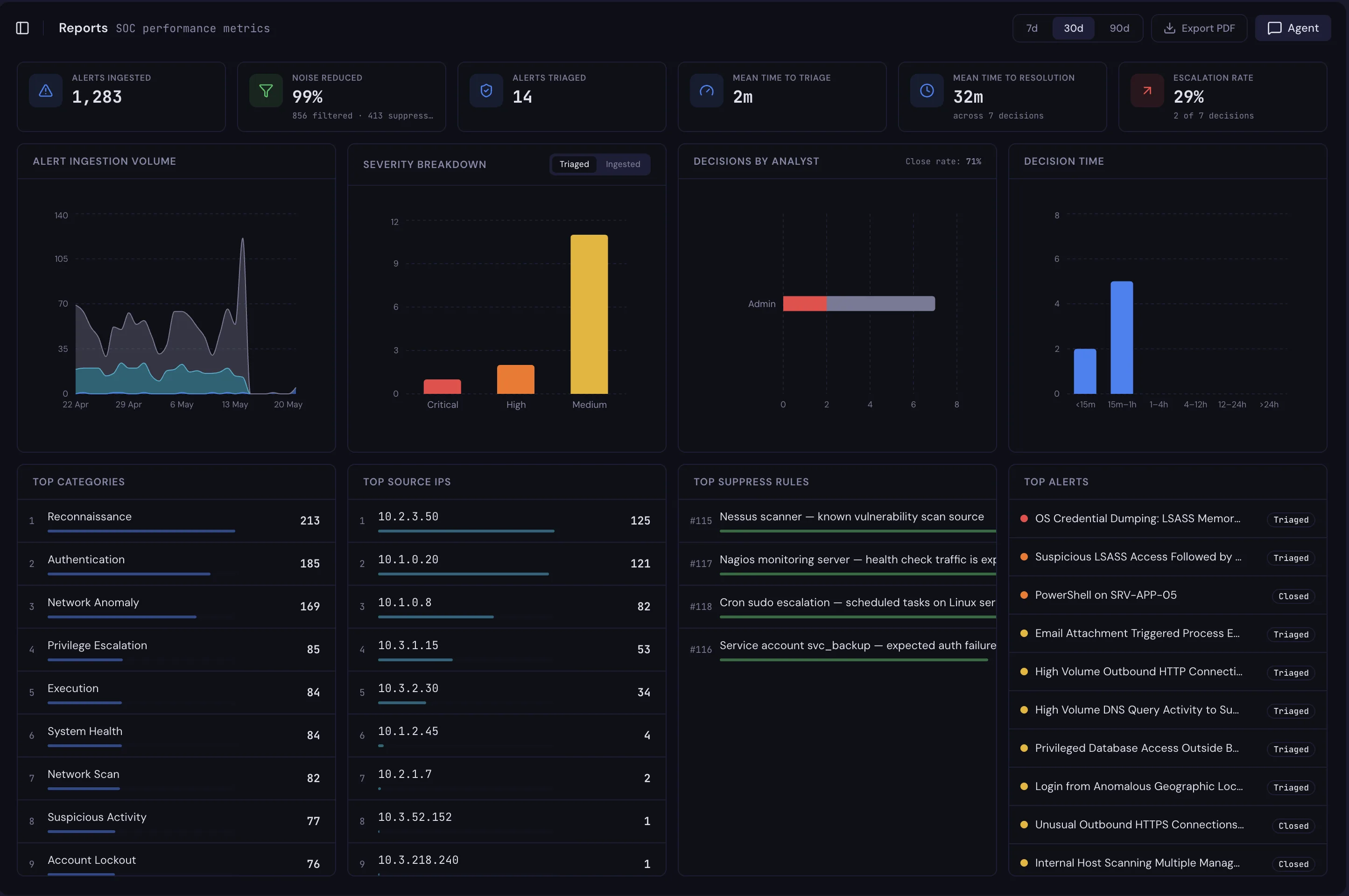Click the Alerts Ingested warning triangle icon
Image resolution: width=1349 pixels, height=896 pixels.
coord(46,90)
